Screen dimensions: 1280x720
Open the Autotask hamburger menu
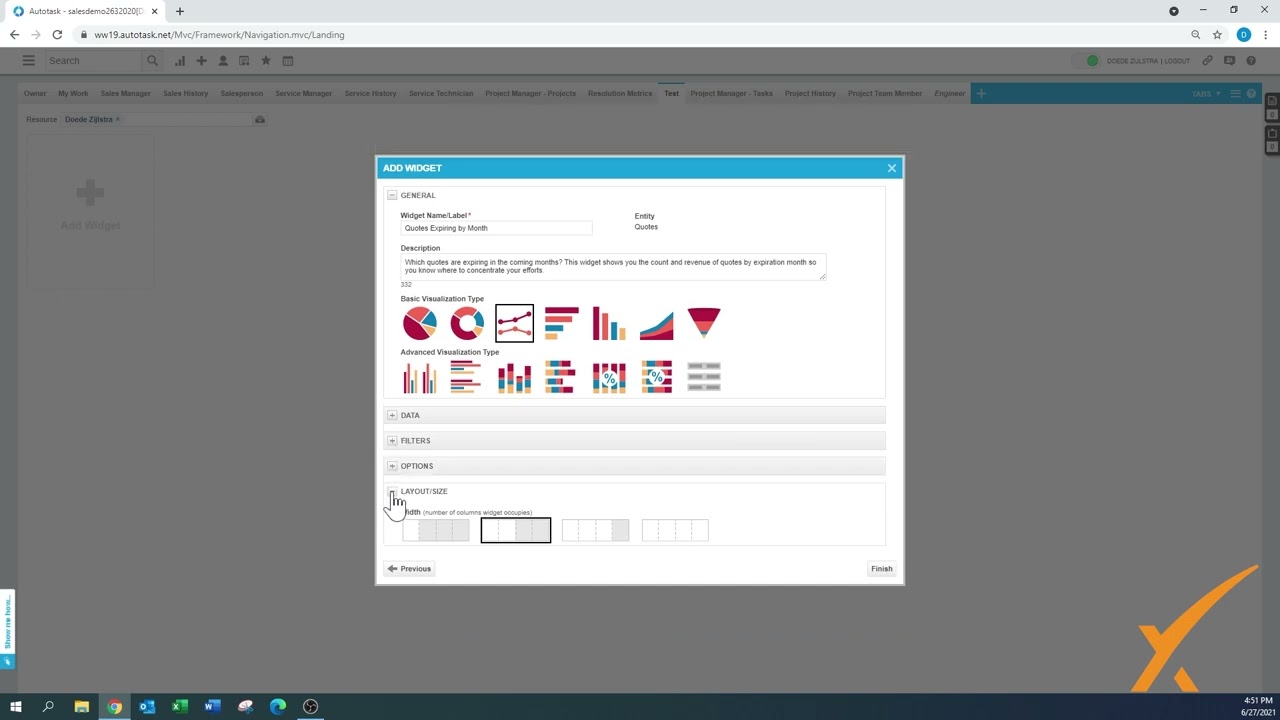tap(28, 61)
